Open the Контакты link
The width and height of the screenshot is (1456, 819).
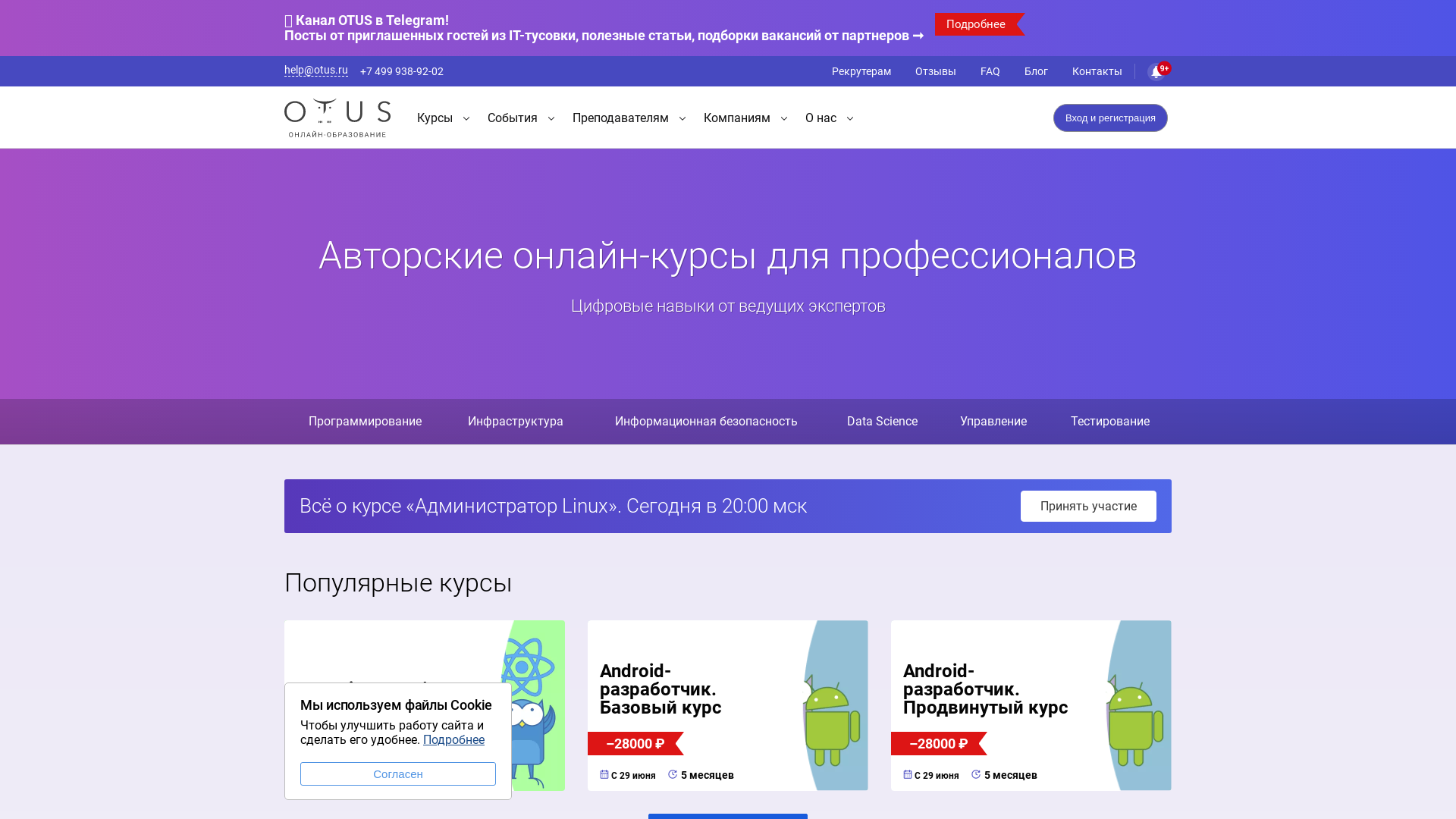(1097, 71)
